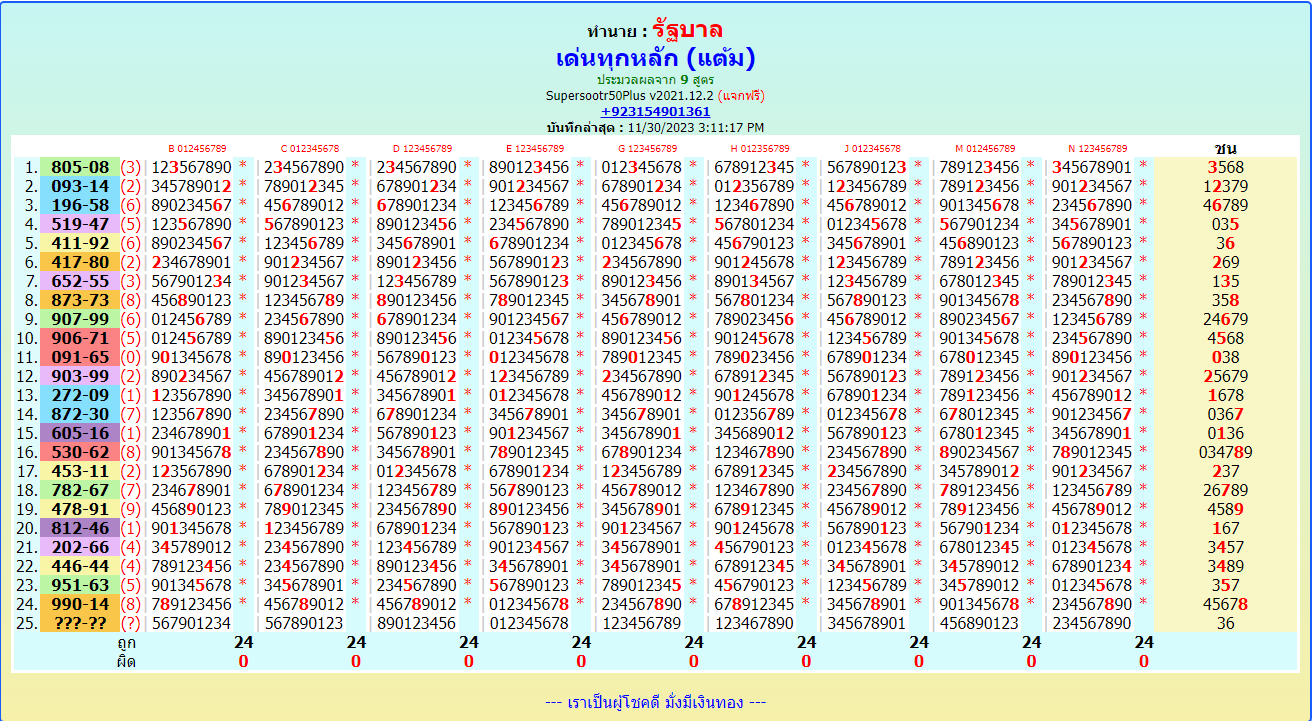This screenshot has height=721, width=1312.
Task: Click ชน value 1678 in row 13
Action: click(x=1225, y=395)
